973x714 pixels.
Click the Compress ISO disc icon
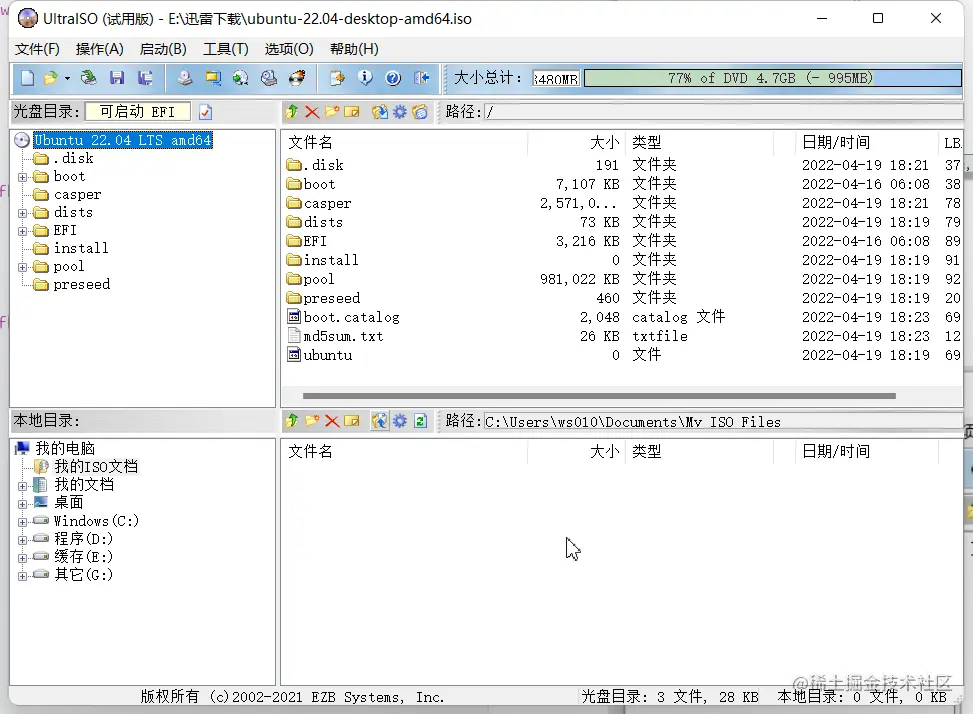[x=241, y=78]
